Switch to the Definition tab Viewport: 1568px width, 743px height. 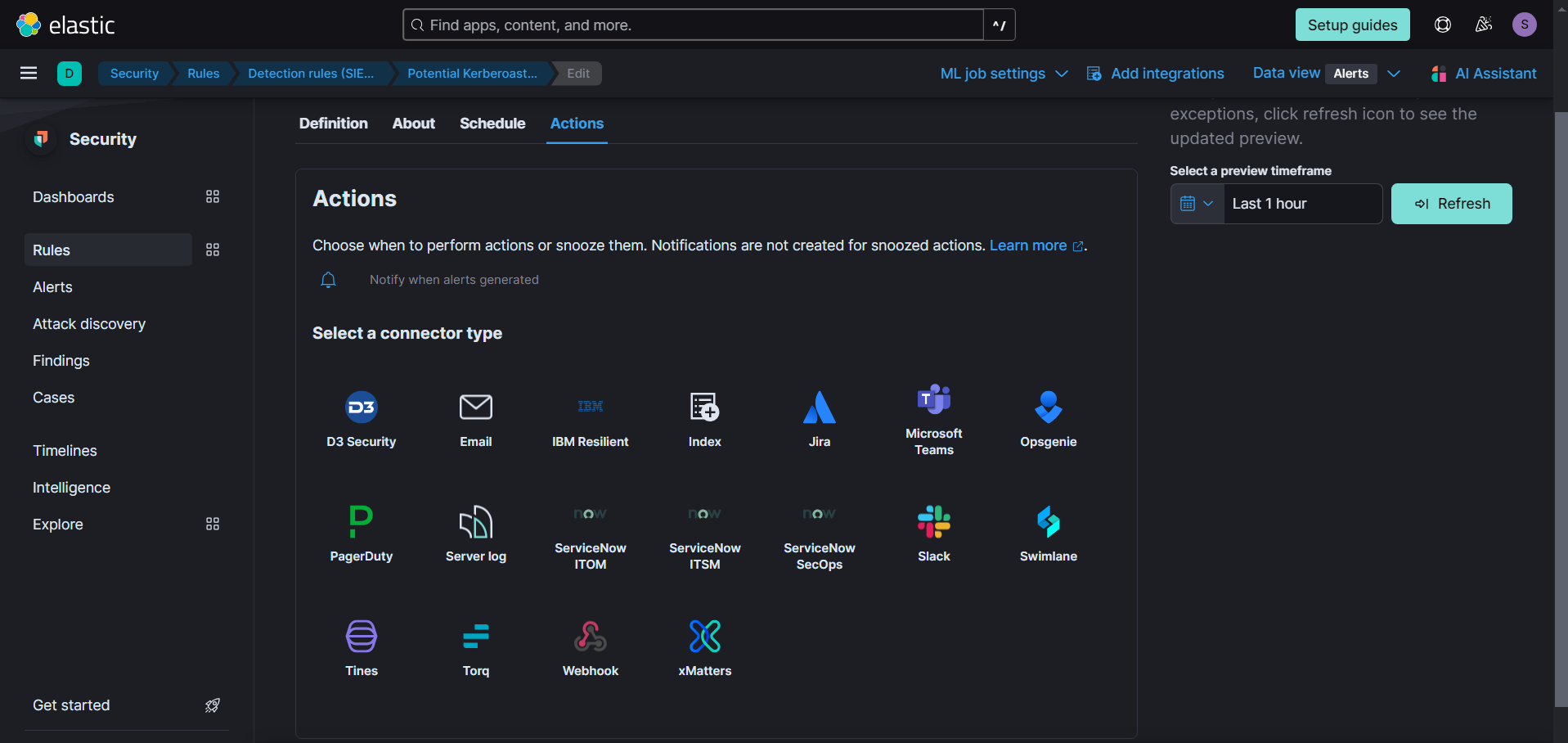click(334, 124)
